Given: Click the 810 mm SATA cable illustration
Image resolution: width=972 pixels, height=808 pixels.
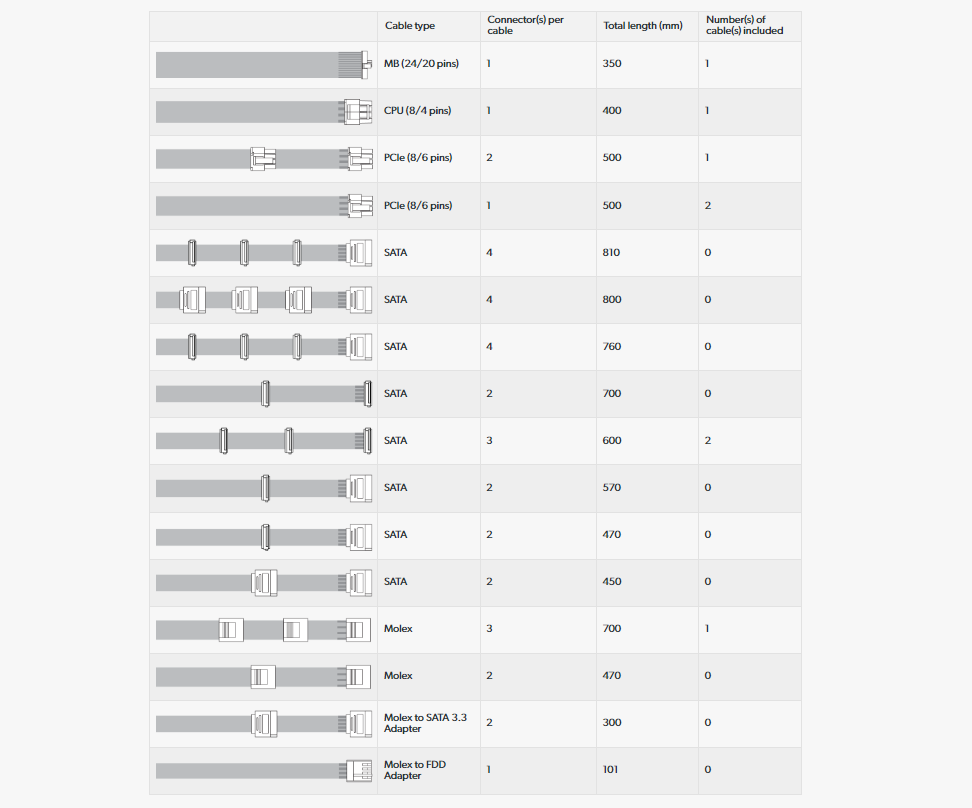Looking at the screenshot, I should (264, 253).
